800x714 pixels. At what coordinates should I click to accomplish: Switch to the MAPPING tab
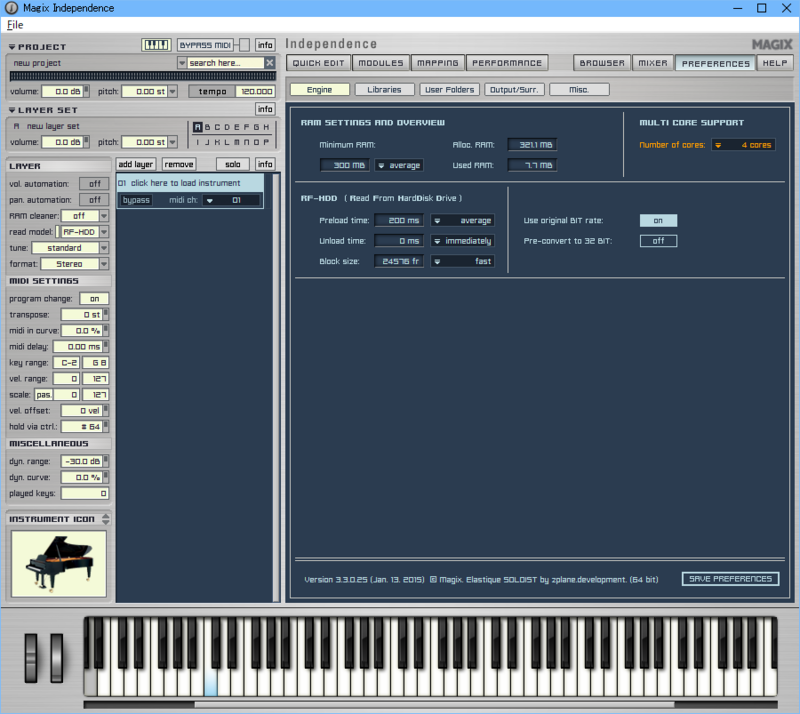click(x=438, y=63)
